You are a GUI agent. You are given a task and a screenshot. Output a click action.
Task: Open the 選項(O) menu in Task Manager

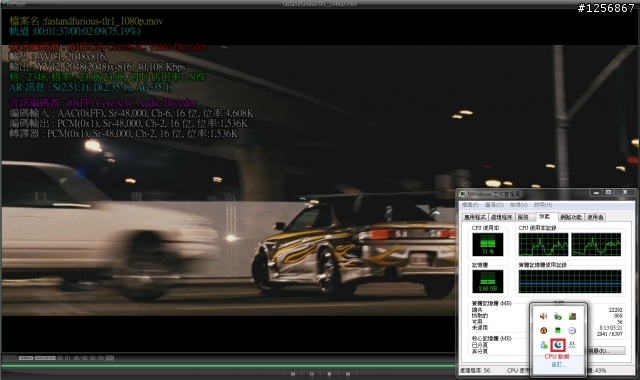click(494, 205)
